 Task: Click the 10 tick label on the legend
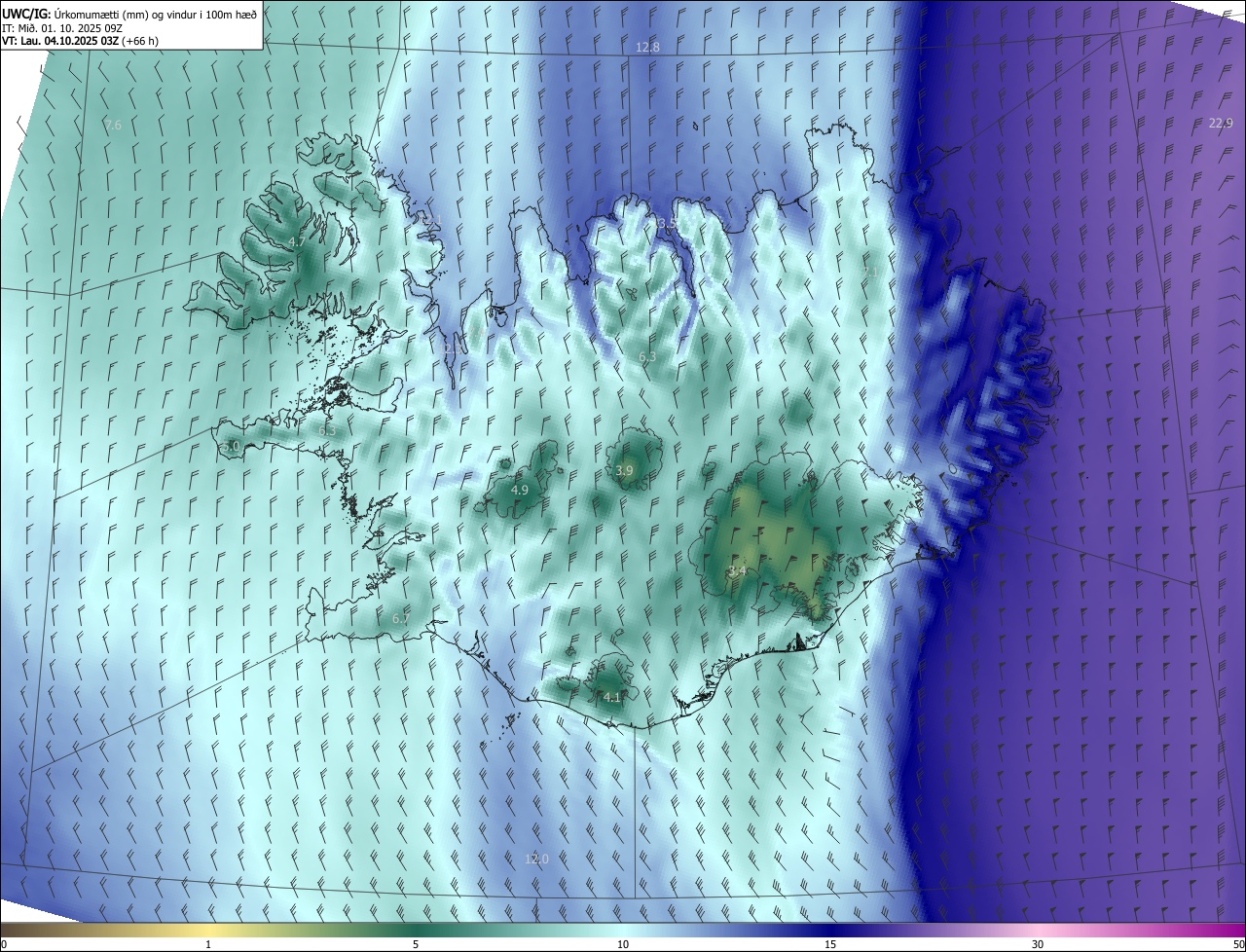click(623, 944)
